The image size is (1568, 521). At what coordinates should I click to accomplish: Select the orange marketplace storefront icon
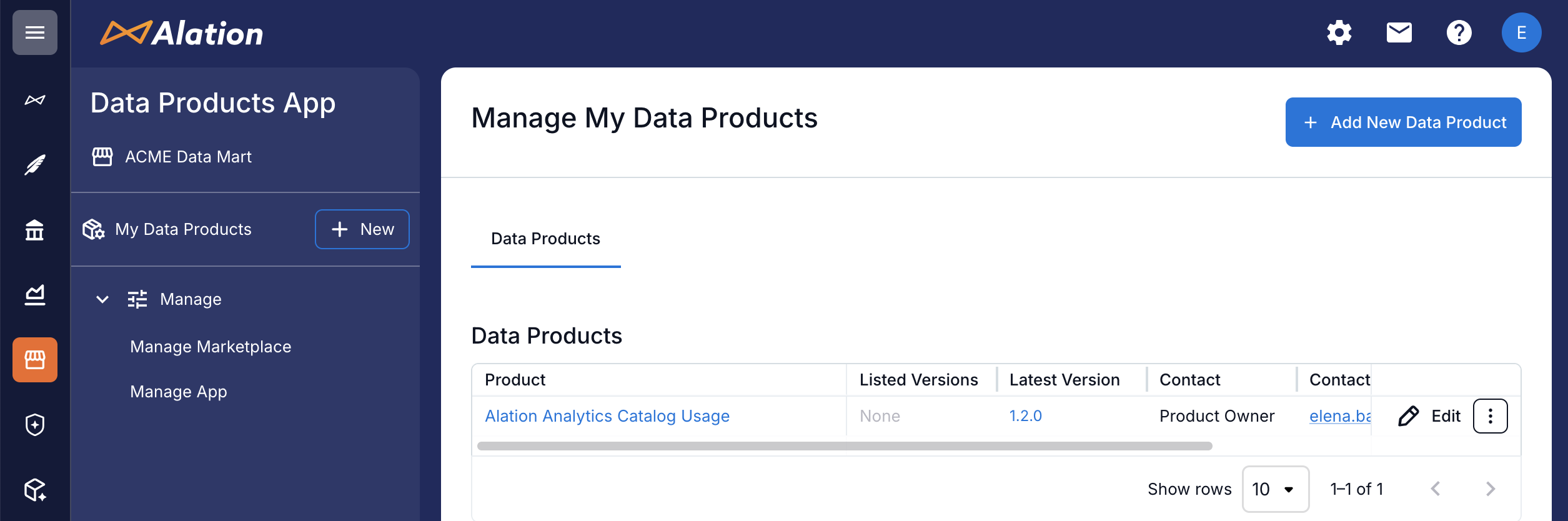(35, 360)
